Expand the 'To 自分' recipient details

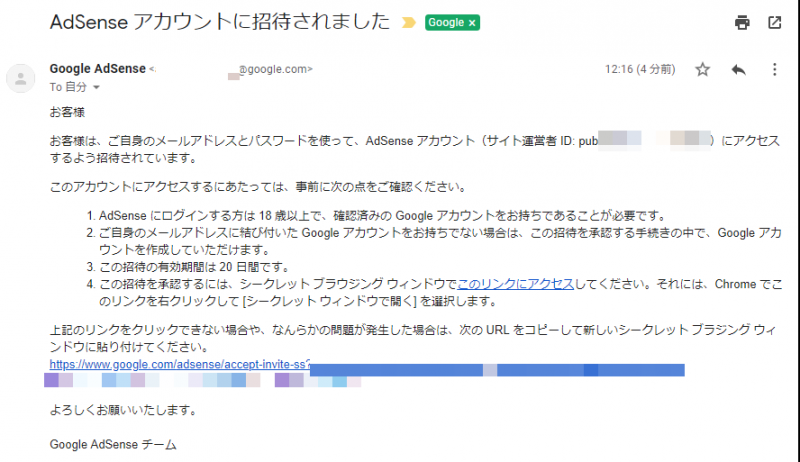[x=96, y=88]
